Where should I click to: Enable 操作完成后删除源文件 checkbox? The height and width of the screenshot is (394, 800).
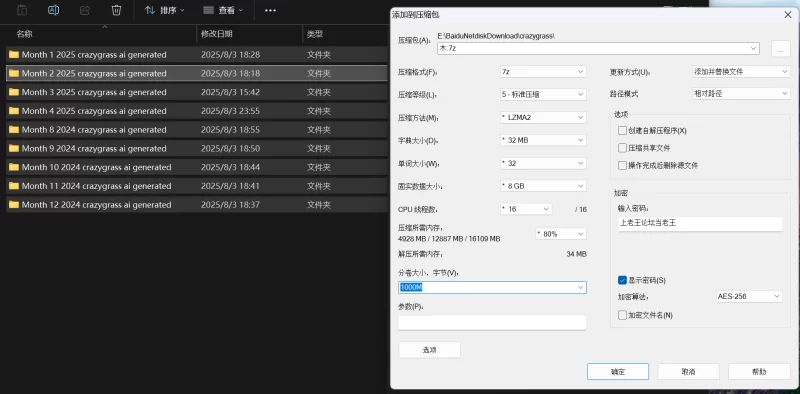tap(622, 165)
